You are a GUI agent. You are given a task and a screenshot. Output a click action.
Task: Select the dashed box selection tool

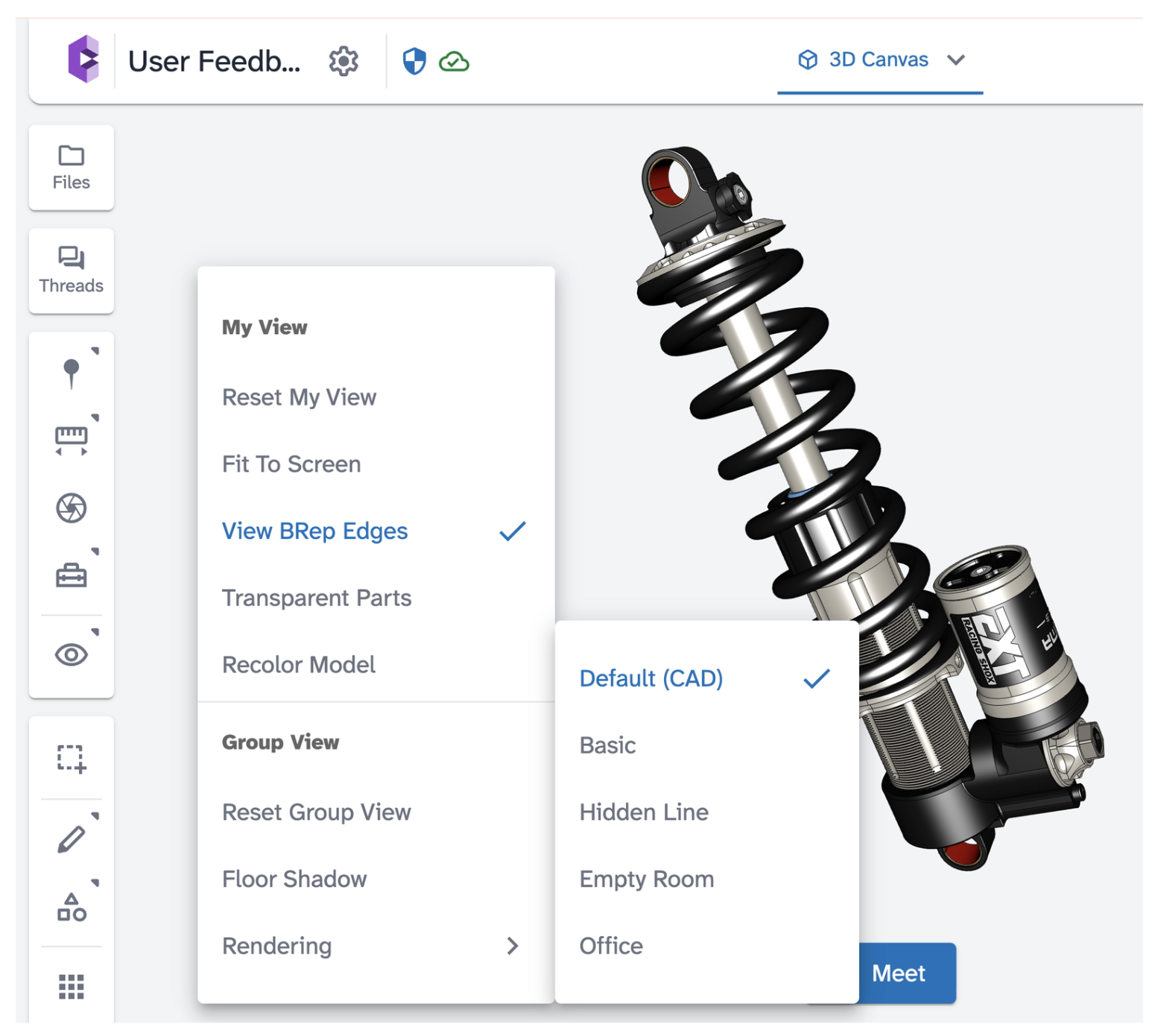click(72, 759)
